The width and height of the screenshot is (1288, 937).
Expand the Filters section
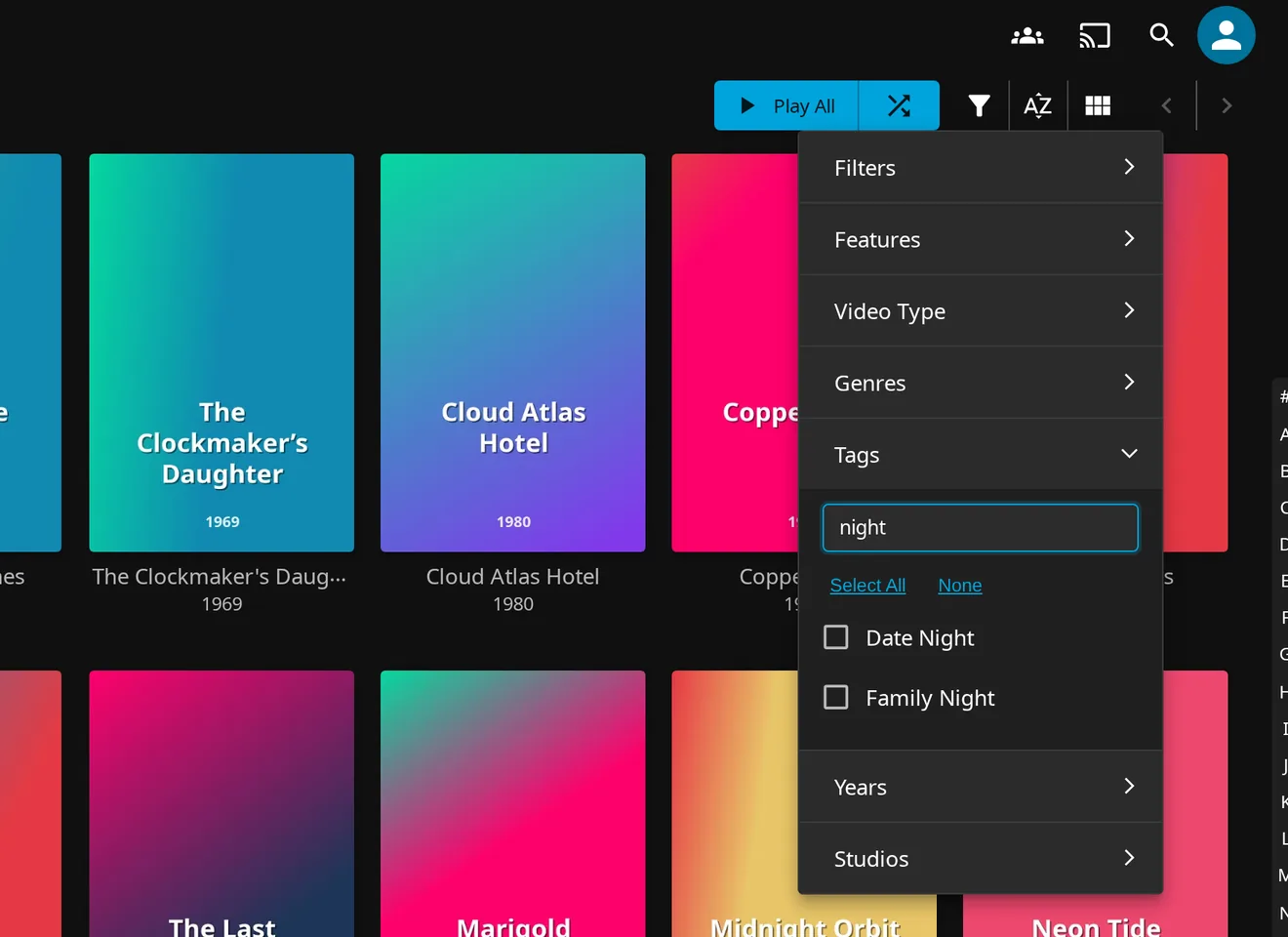coord(981,168)
